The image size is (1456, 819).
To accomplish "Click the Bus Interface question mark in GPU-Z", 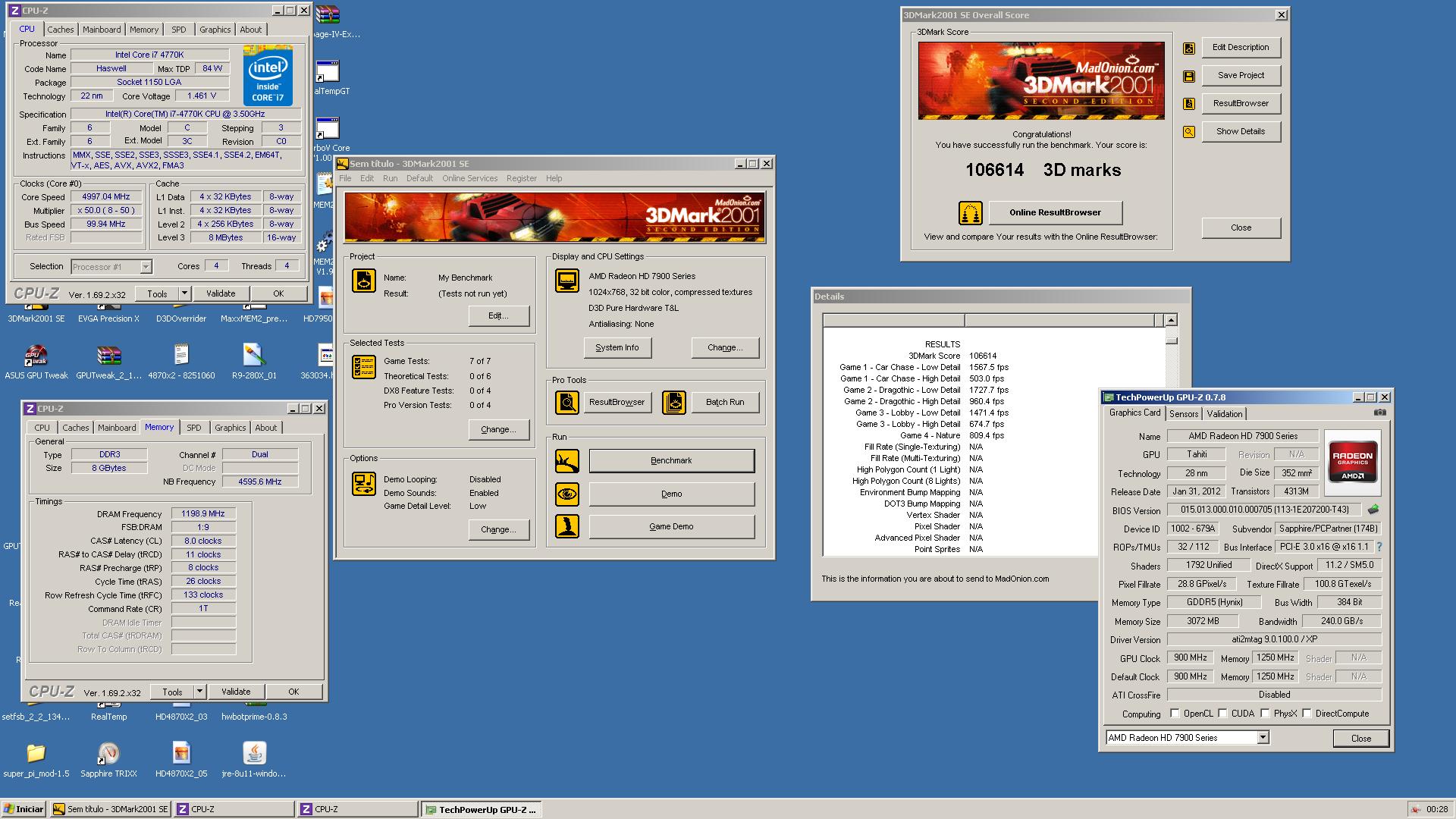I will coord(1379,547).
